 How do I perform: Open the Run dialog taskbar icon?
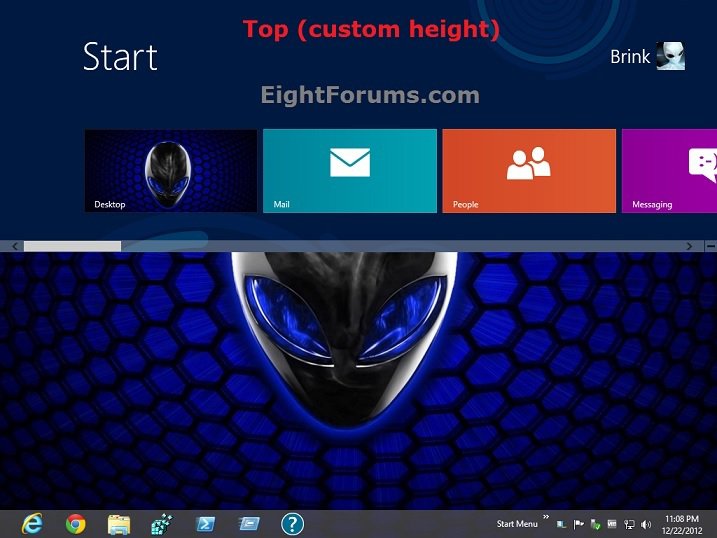point(249,524)
